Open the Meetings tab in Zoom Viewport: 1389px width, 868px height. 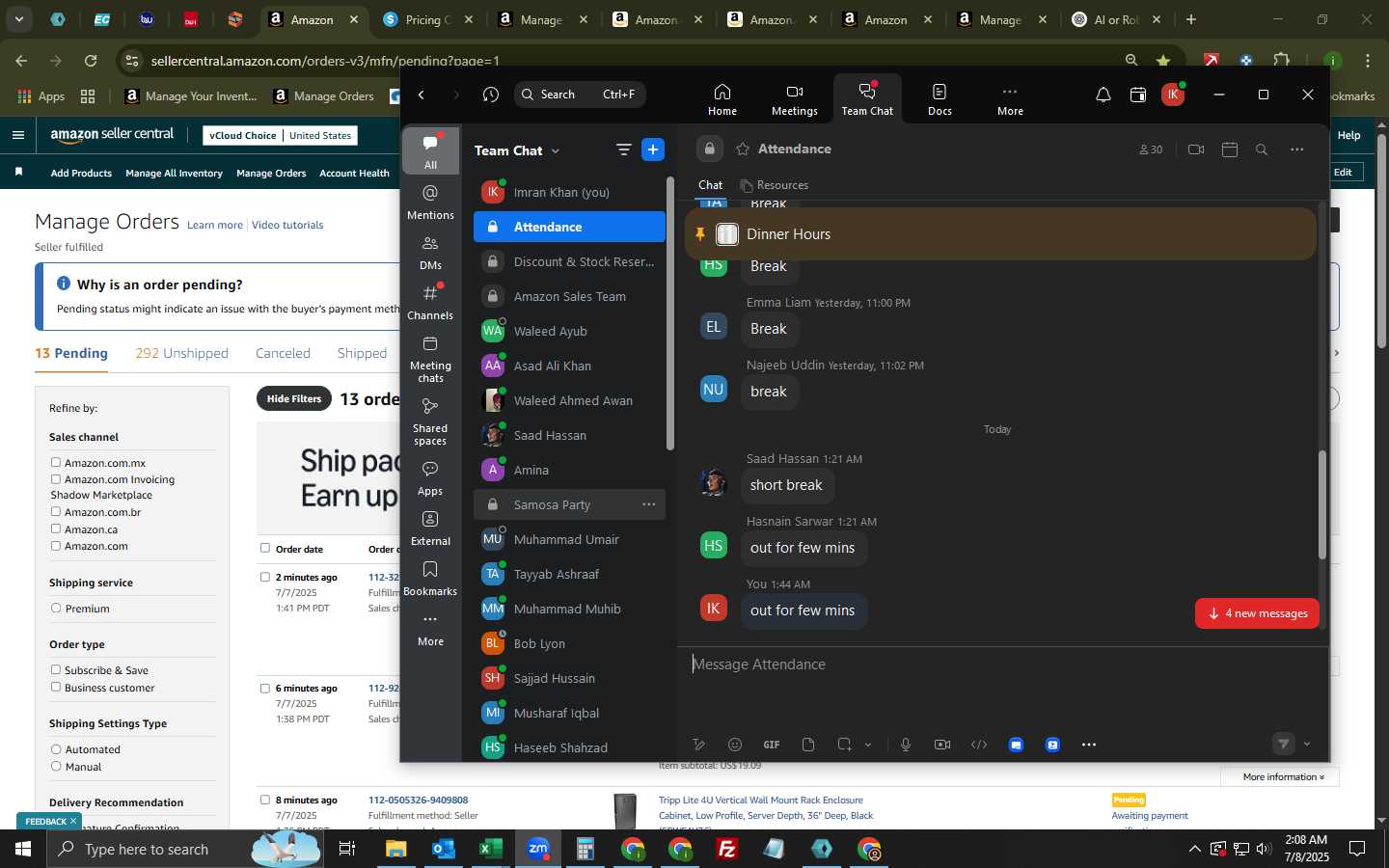(x=794, y=98)
